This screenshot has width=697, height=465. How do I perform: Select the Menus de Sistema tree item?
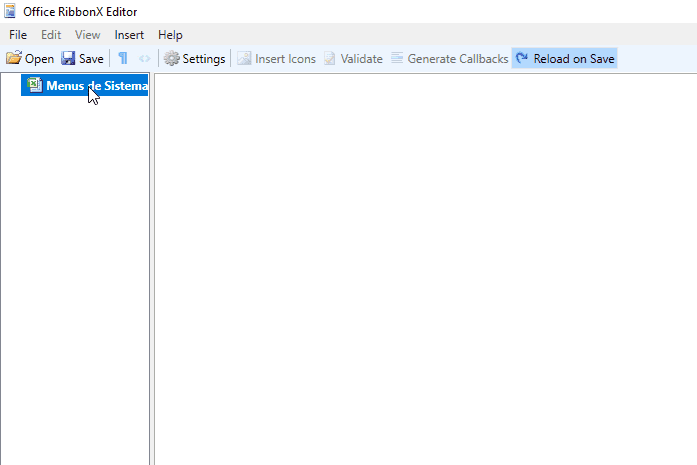pyautogui.click(x=96, y=86)
